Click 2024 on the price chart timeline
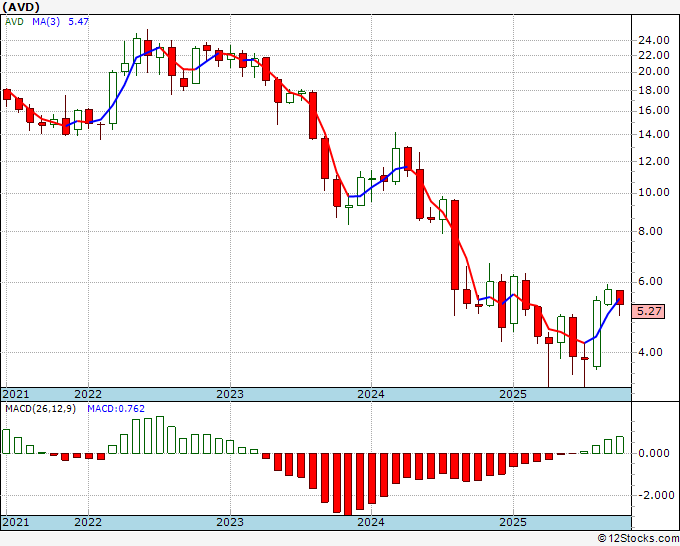 371,394
